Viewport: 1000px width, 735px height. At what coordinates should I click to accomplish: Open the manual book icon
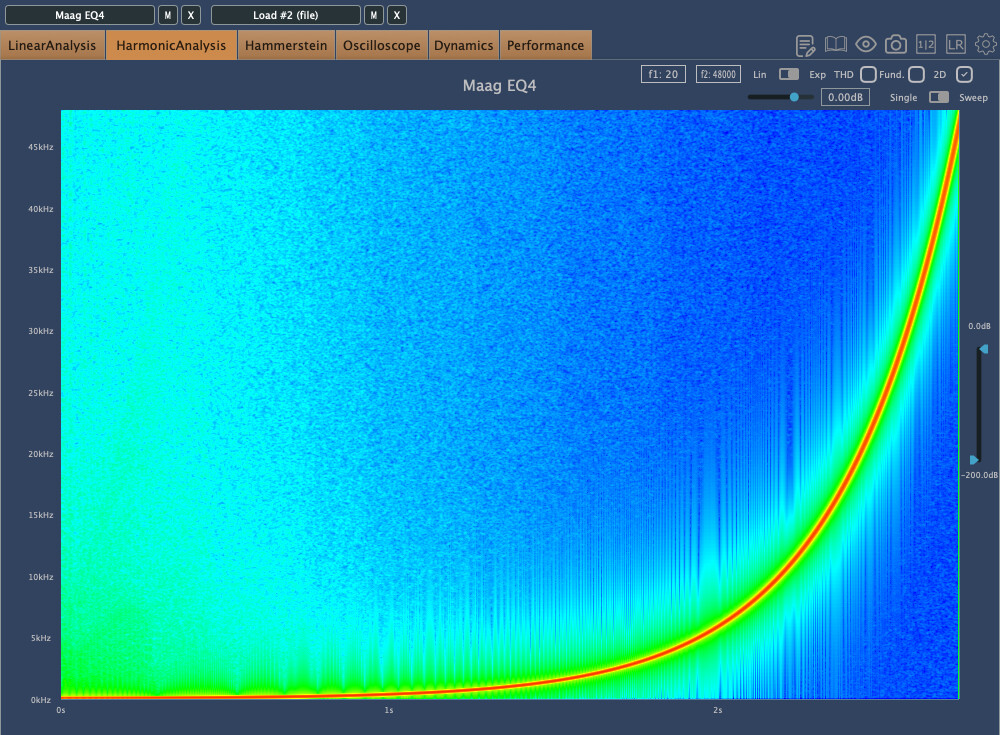pos(835,44)
